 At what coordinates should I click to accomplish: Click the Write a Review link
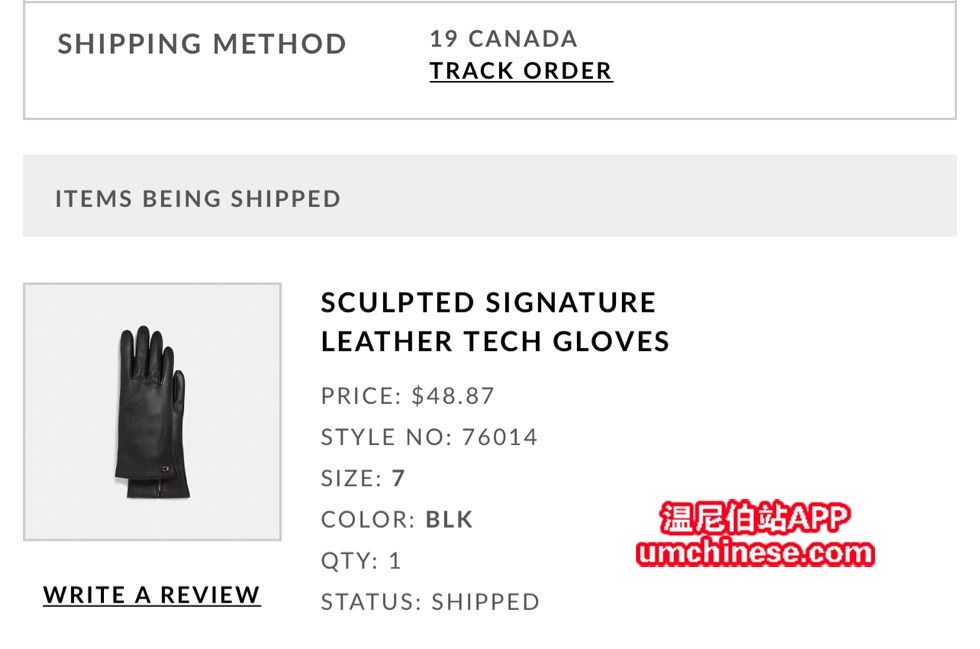[152, 595]
